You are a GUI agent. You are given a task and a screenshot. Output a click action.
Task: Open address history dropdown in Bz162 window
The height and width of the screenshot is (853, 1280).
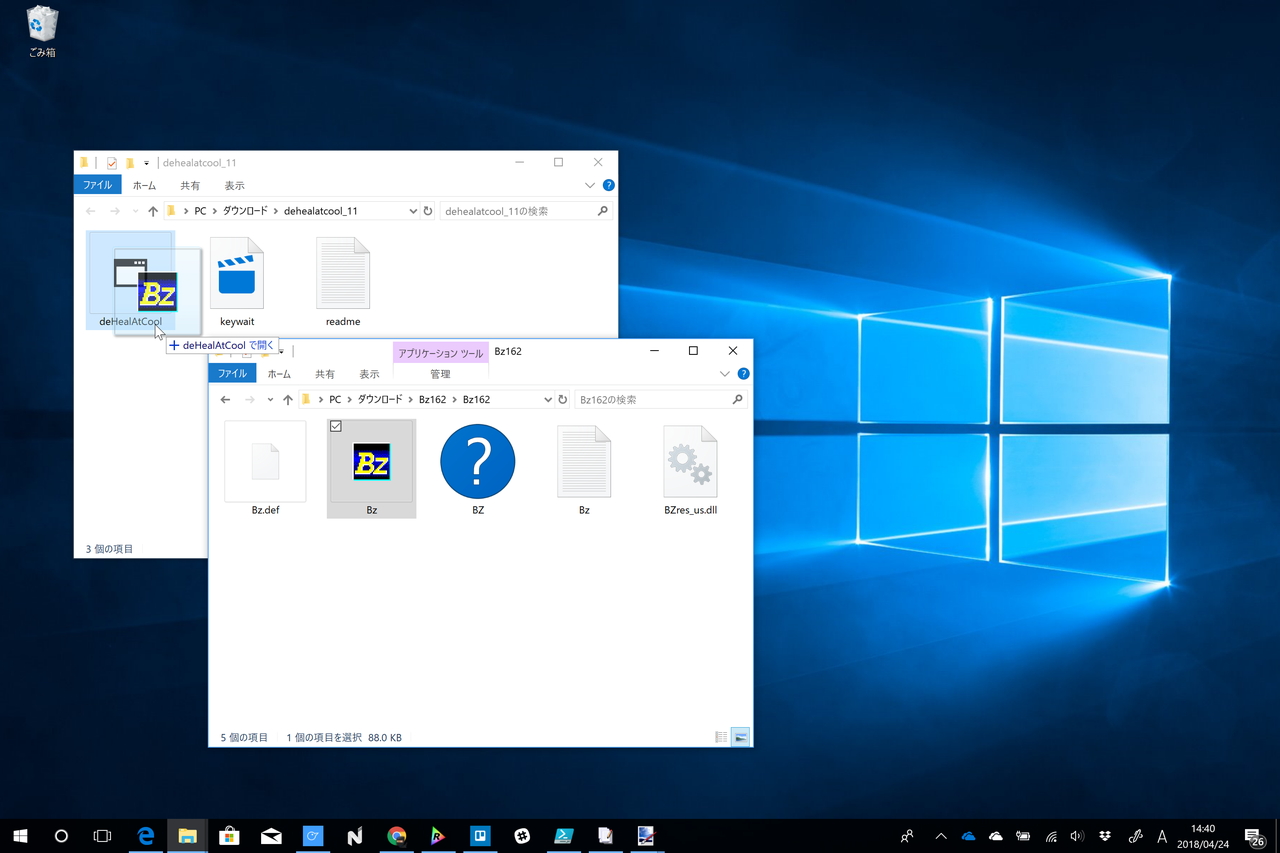pos(547,399)
